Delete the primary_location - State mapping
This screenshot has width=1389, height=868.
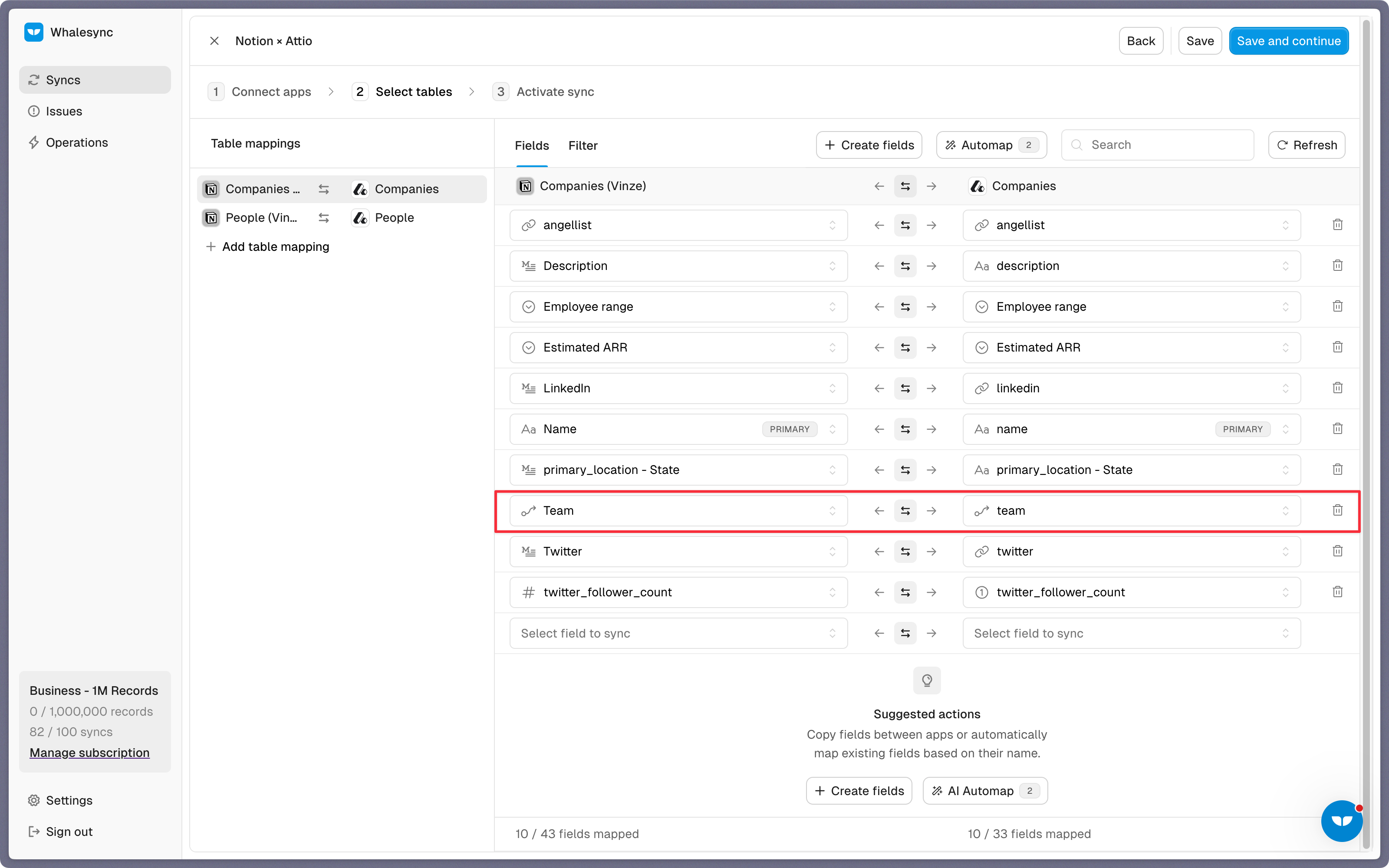click(x=1337, y=469)
